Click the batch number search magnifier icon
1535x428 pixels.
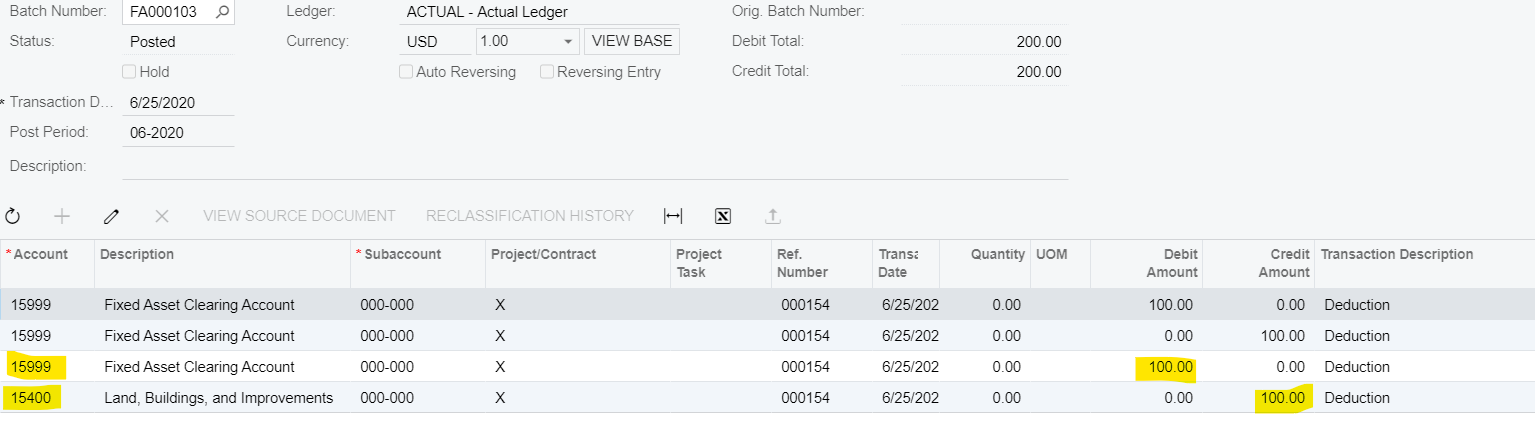tap(222, 12)
